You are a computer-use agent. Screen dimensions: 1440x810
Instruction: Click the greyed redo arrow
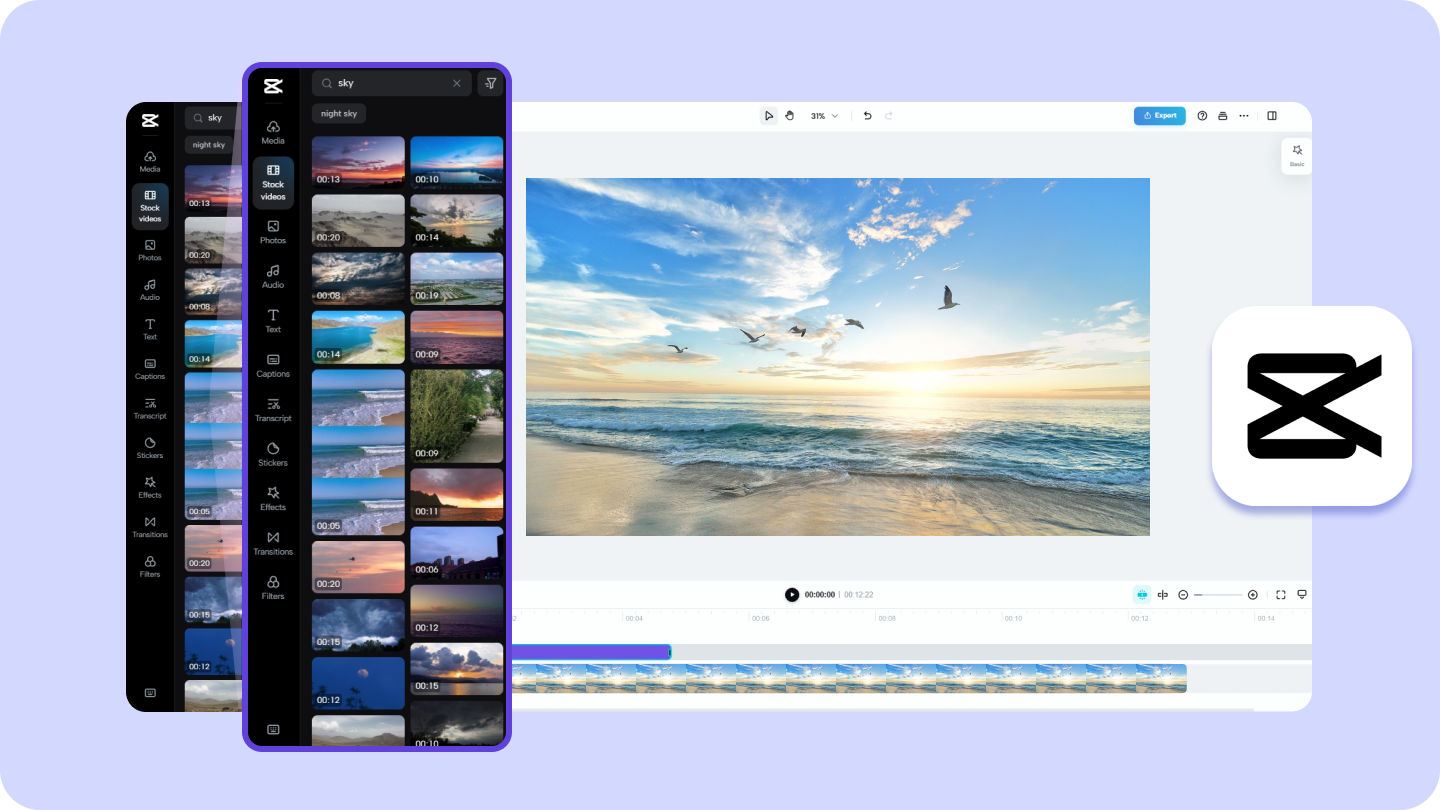tap(888, 116)
